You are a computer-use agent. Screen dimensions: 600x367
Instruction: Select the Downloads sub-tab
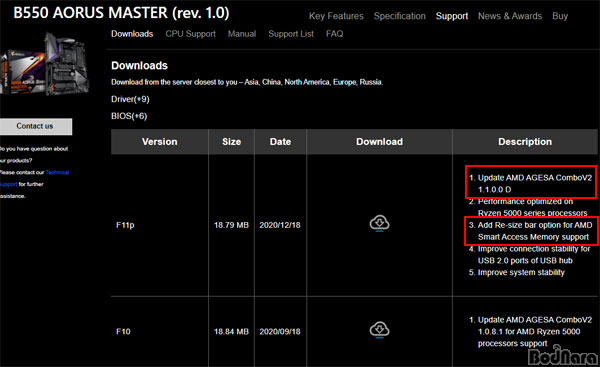pyautogui.click(x=132, y=34)
